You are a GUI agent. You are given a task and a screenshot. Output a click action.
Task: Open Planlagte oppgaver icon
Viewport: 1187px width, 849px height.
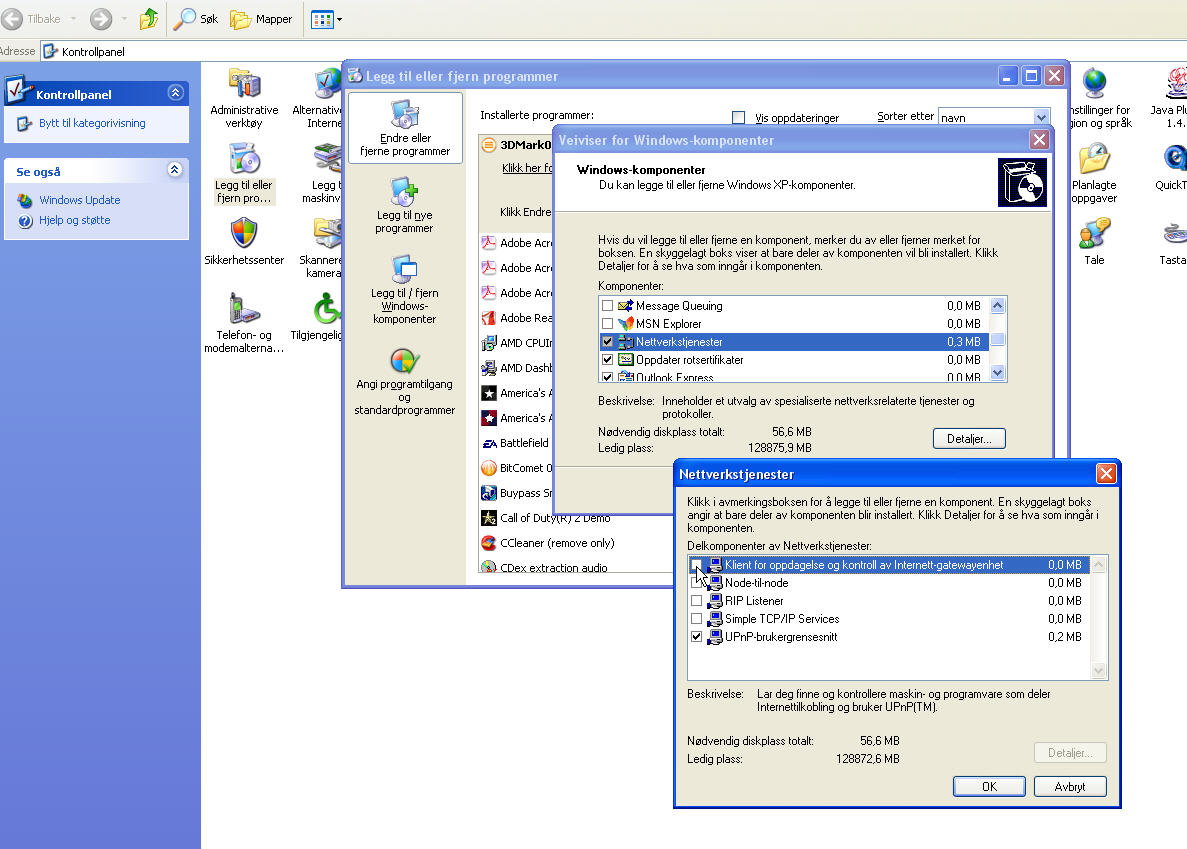(x=1094, y=173)
